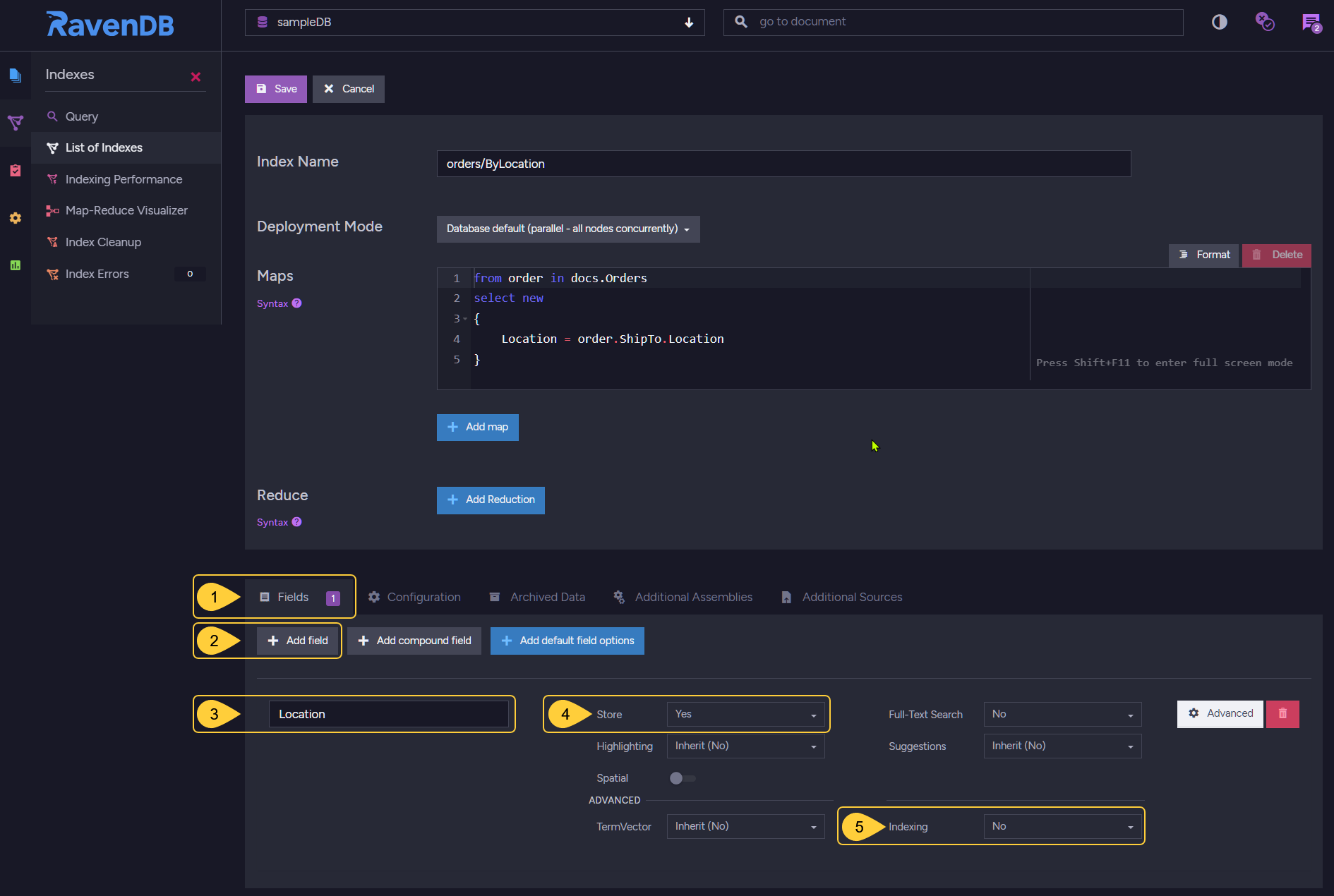Viewport: 1334px width, 896px height.
Task: Open the notifications icon
Action: [1311, 23]
